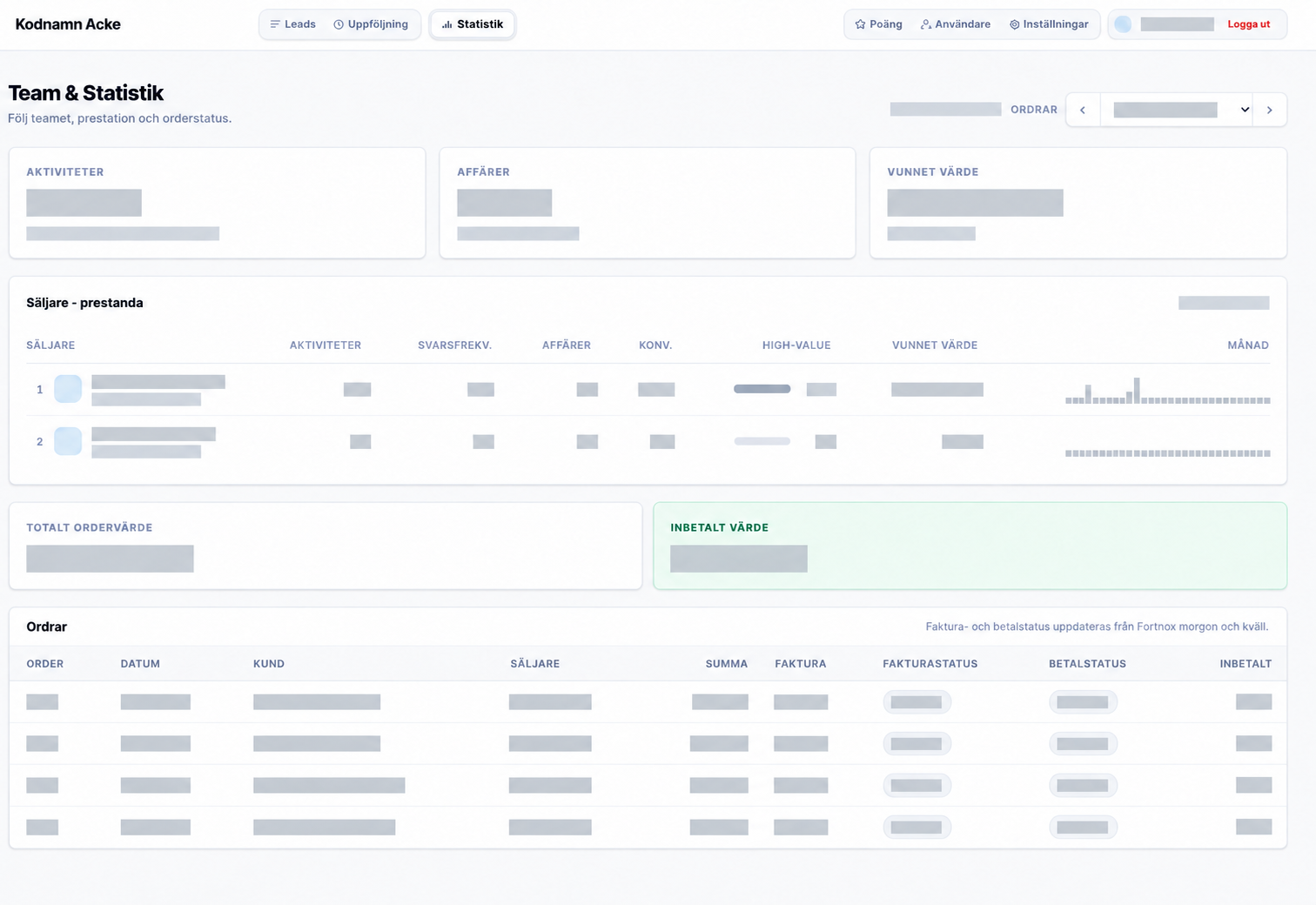Click the FAKTURA column header
The image size is (1316, 905).
coord(801,663)
